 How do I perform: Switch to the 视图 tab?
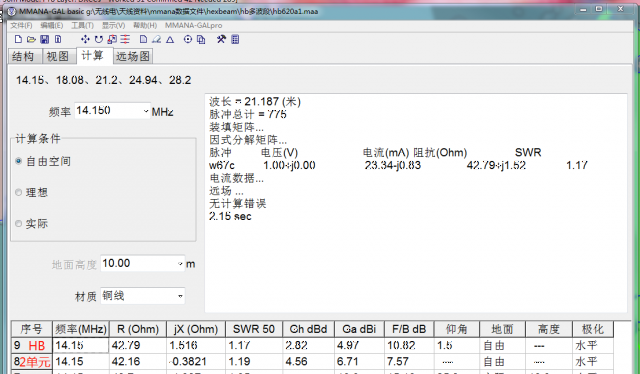(x=58, y=56)
